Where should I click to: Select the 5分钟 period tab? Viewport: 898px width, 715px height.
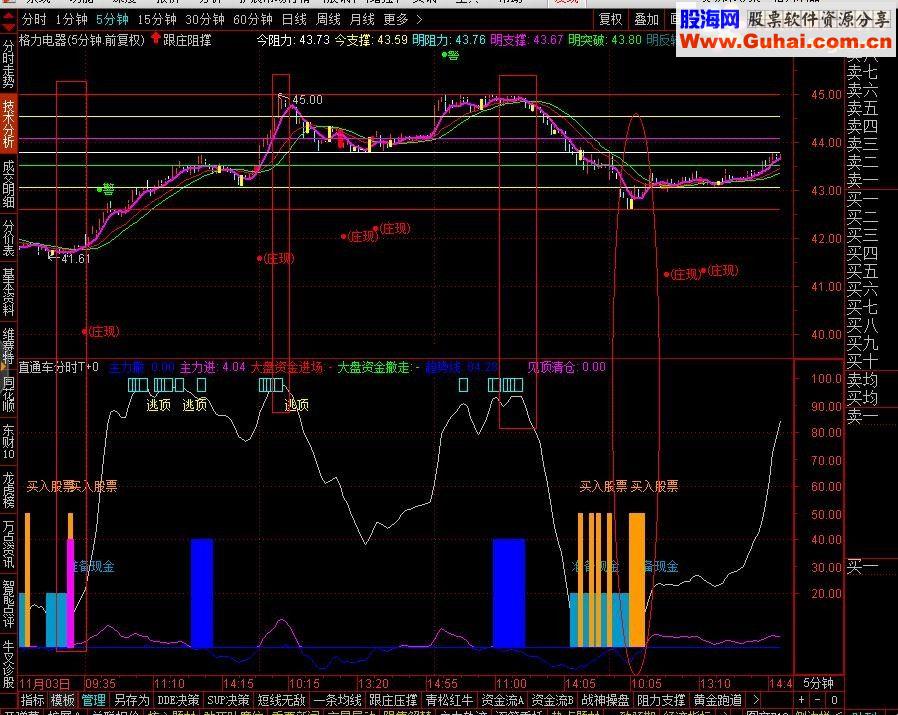(112, 19)
